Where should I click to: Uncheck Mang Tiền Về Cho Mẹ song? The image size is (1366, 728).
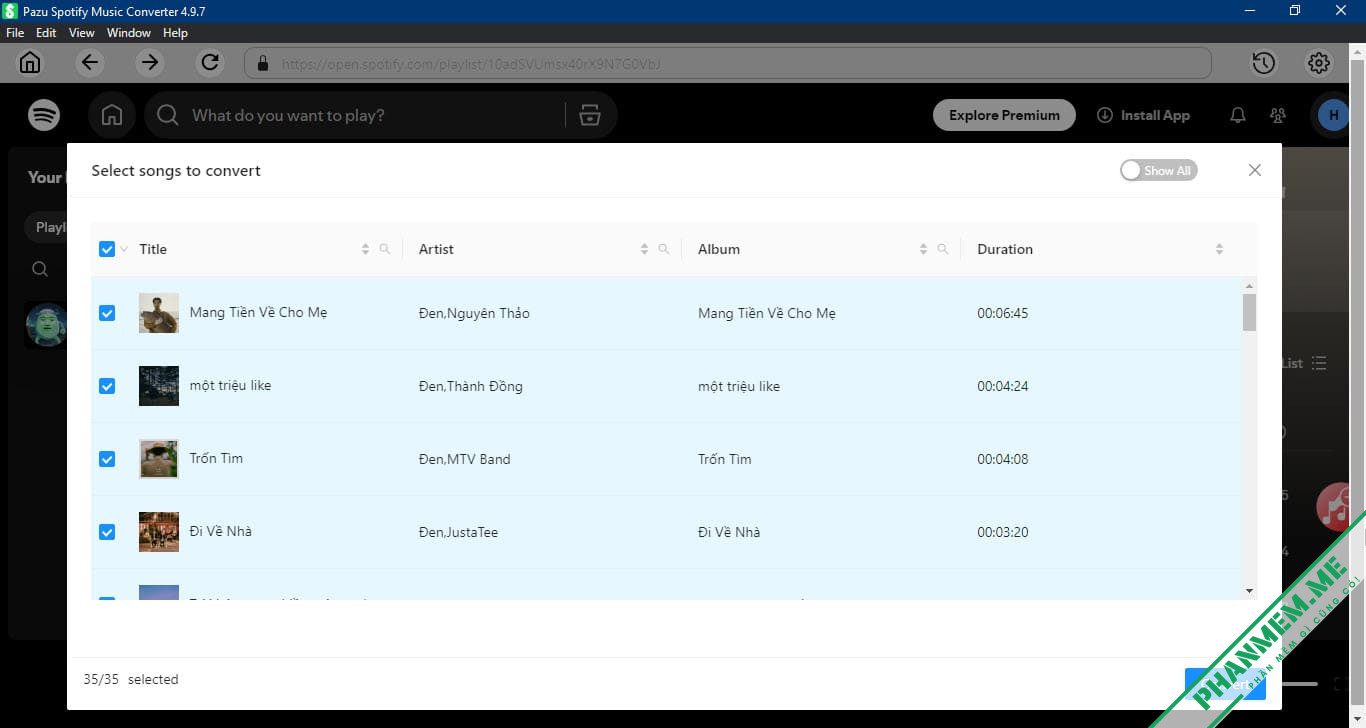coord(107,313)
